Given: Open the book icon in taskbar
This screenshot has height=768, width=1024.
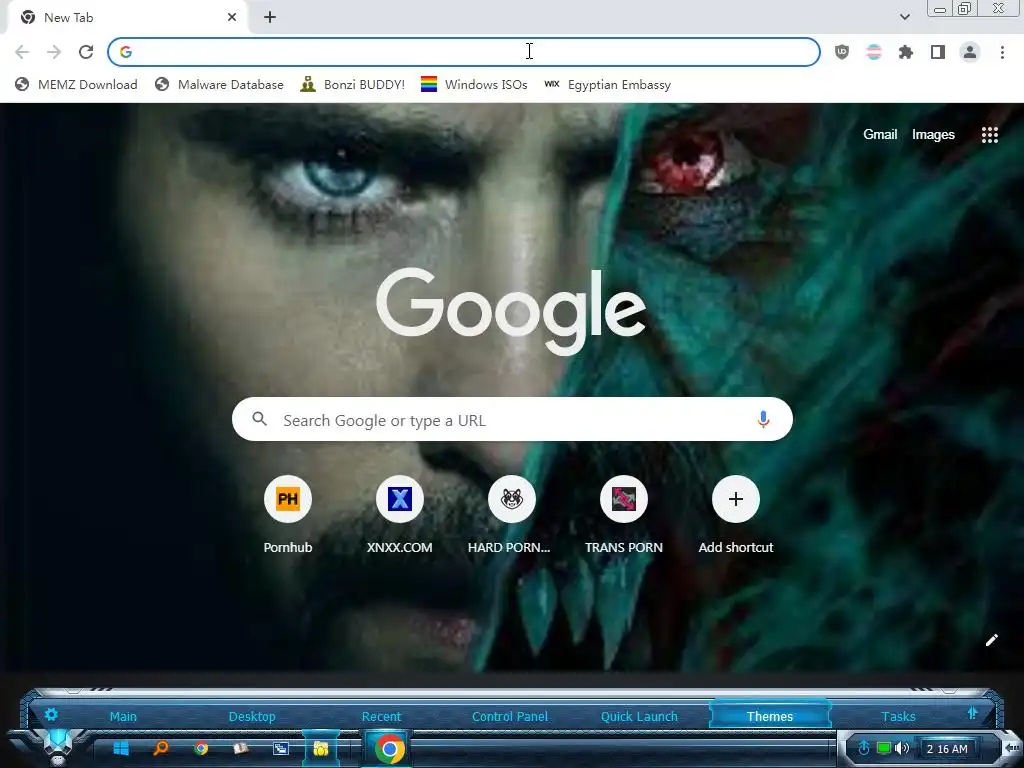Looking at the screenshot, I should [x=241, y=748].
